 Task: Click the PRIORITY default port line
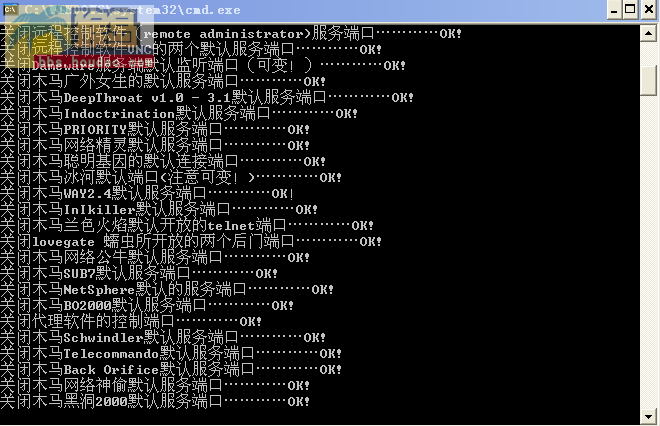click(x=155, y=130)
